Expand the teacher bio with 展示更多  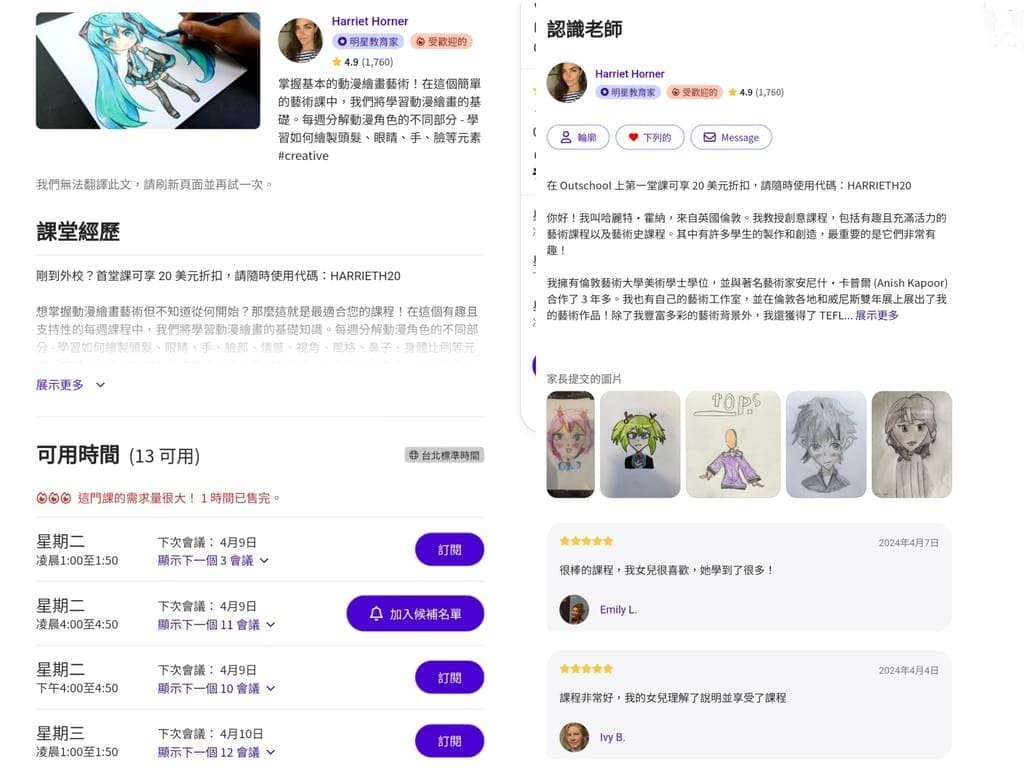877,315
